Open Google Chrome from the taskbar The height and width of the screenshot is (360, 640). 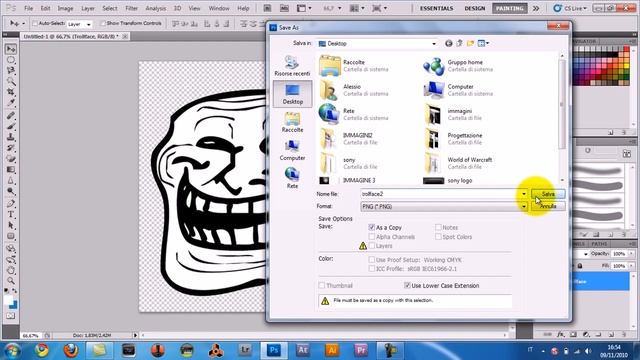pyautogui.click(x=41, y=350)
